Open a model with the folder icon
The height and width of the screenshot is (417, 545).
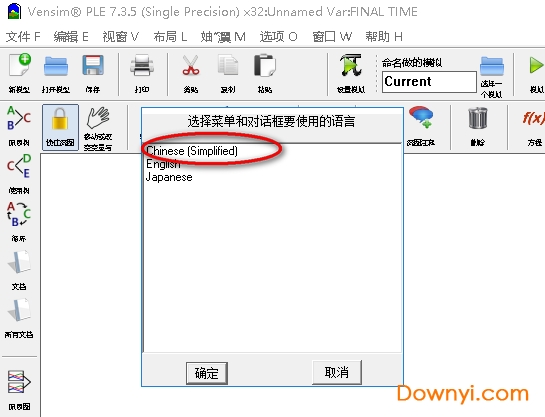coord(56,66)
